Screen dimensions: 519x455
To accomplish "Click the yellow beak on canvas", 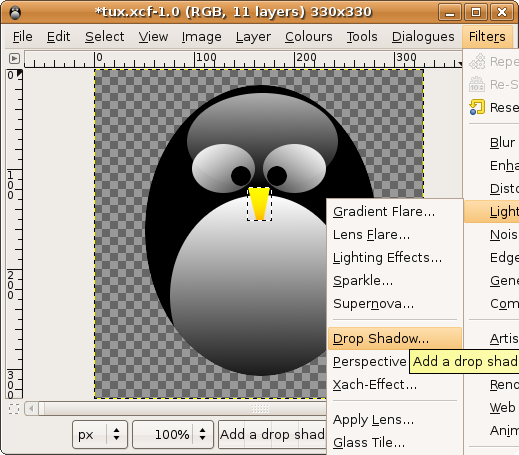I will 259,204.
